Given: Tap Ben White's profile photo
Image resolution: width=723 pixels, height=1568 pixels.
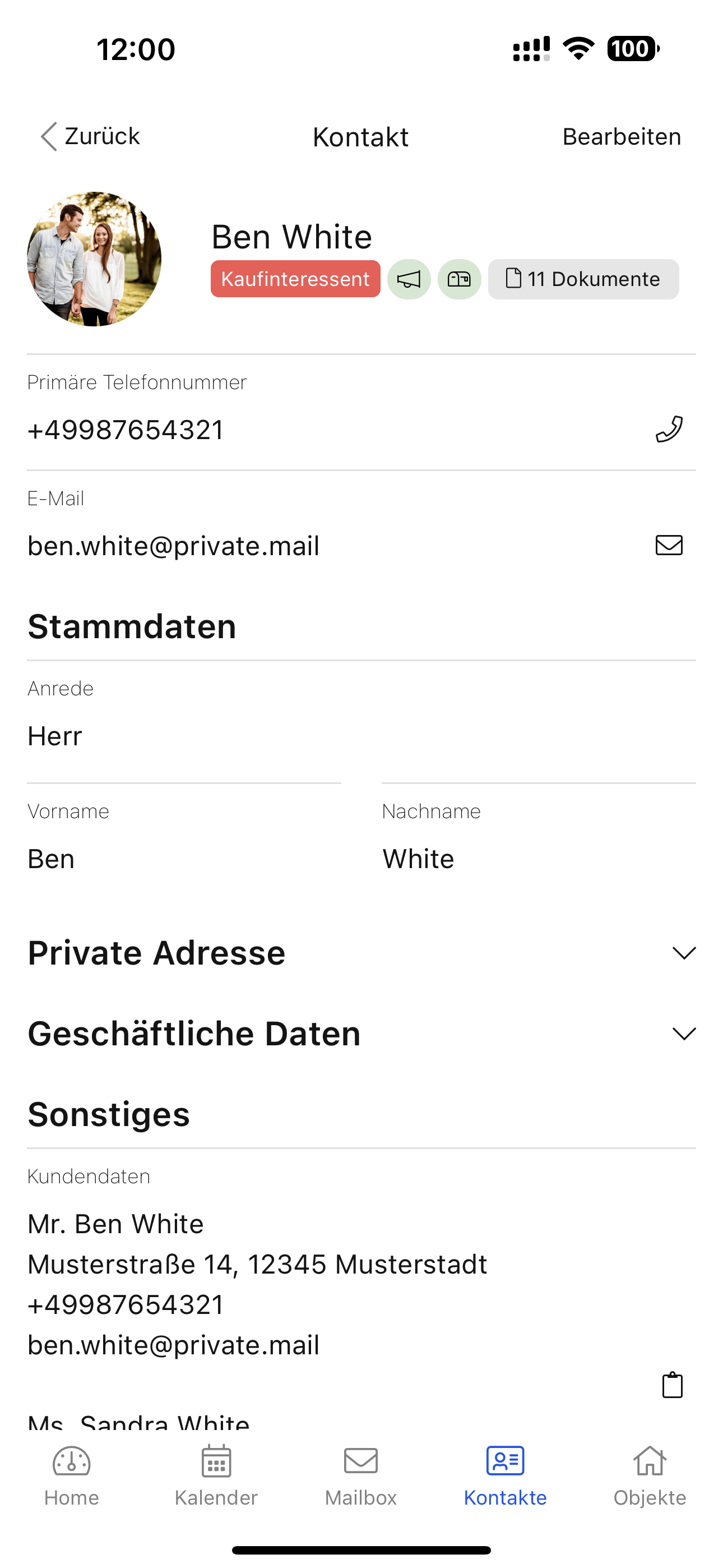Looking at the screenshot, I should click(x=94, y=259).
